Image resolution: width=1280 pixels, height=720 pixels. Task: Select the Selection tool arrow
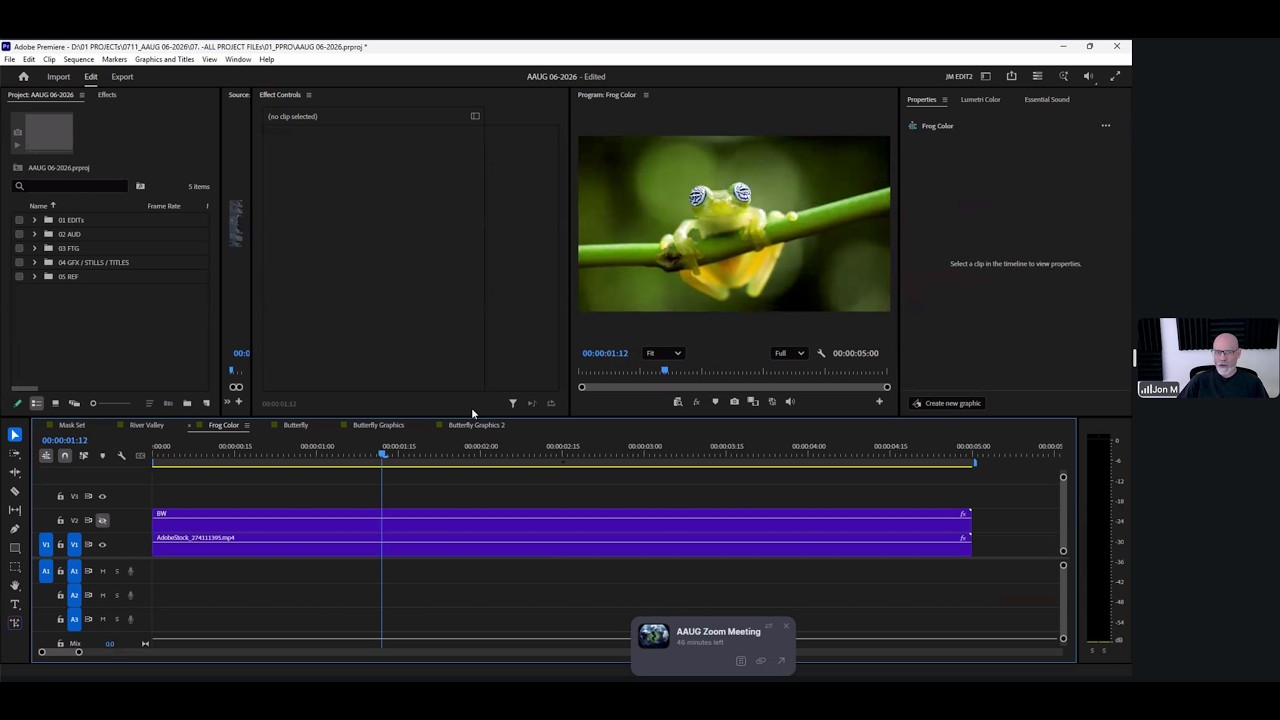15,435
